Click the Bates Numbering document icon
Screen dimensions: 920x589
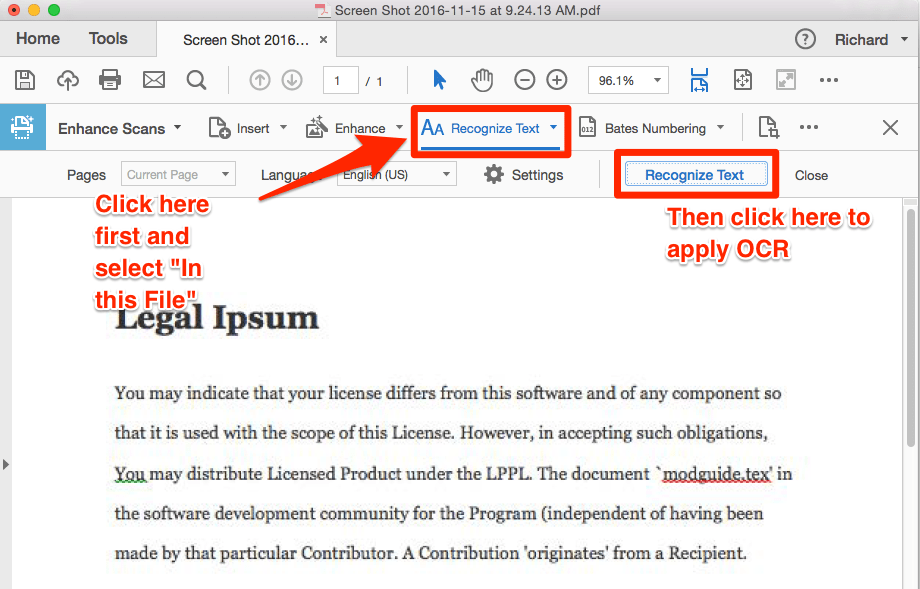(587, 127)
